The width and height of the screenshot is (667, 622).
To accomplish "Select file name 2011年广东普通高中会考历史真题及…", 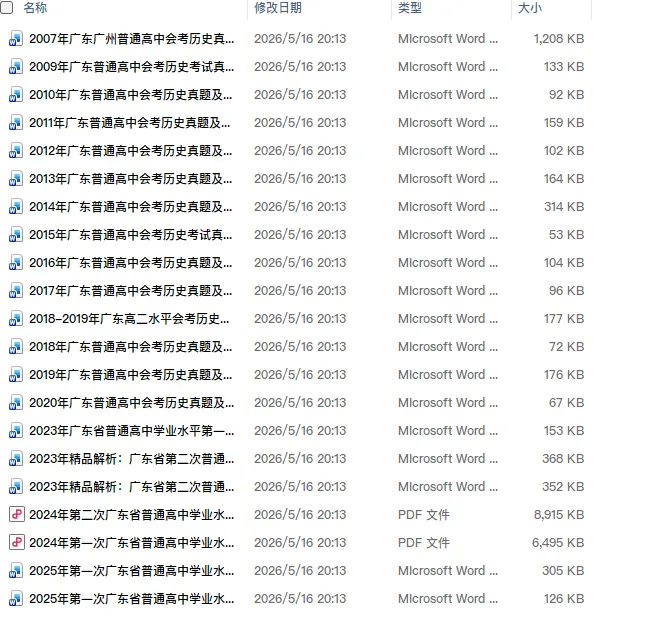I will (130, 123).
